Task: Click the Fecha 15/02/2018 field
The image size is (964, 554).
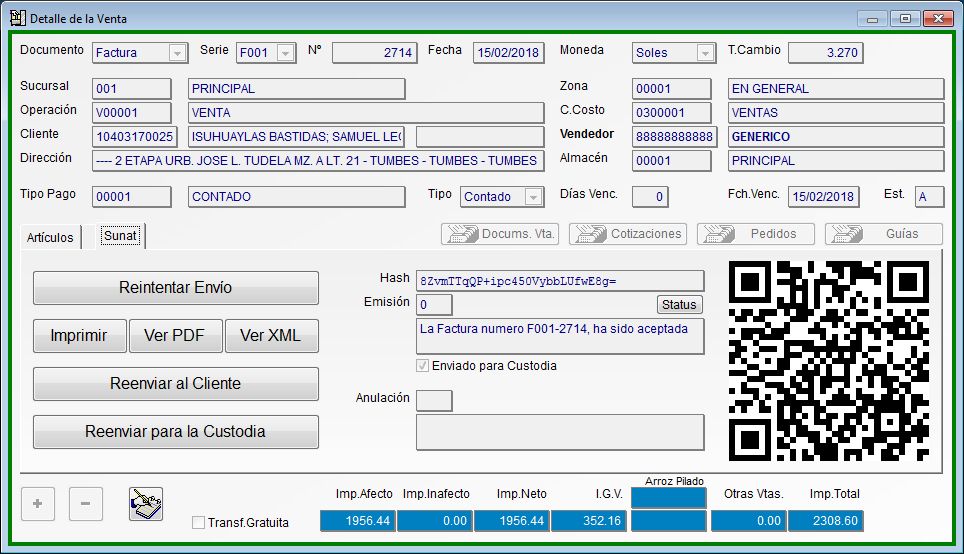Action: [x=509, y=53]
